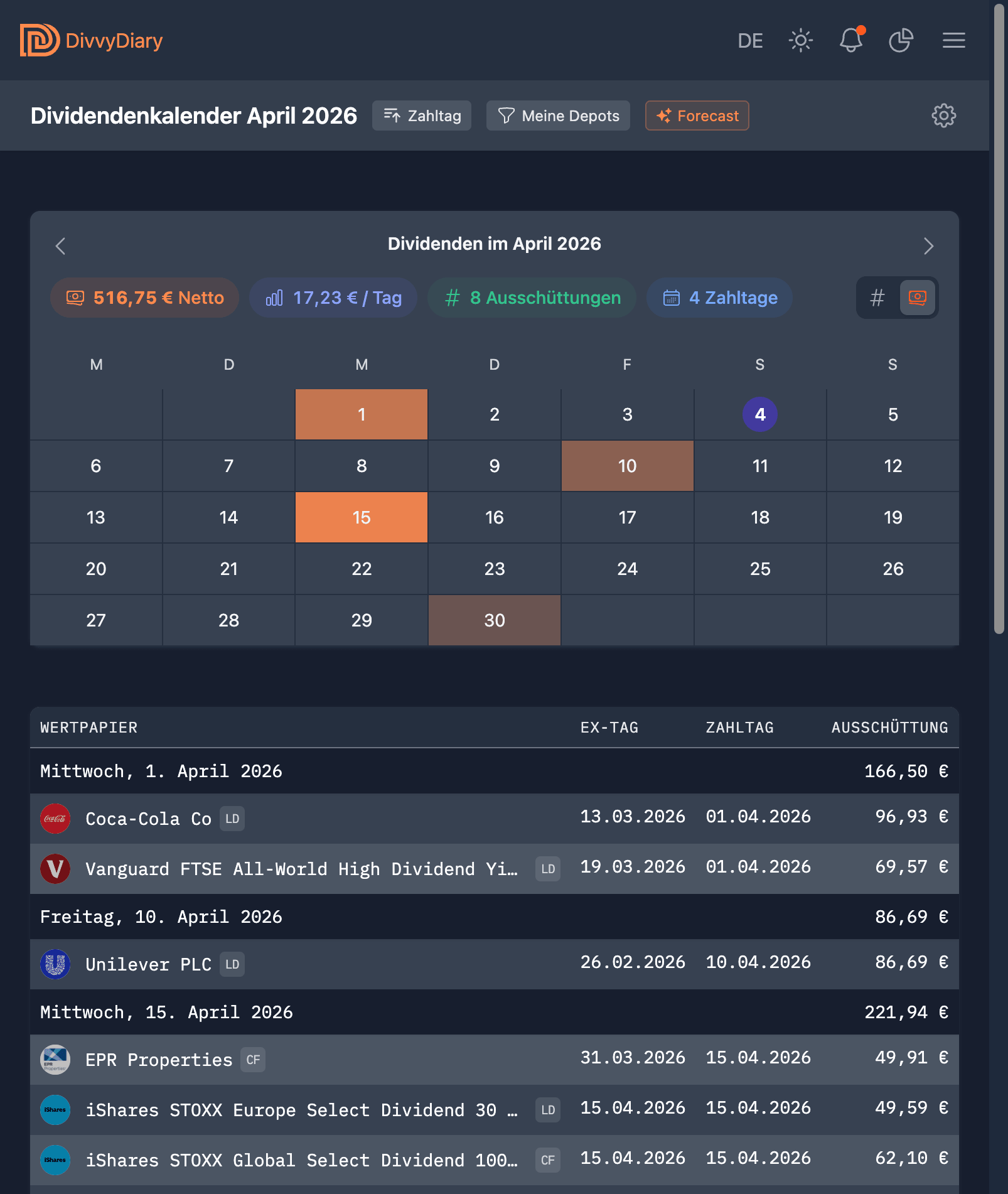This screenshot has height=1194, width=1008.
Task: Click the 8 Ausschüttungen badge
Action: [x=531, y=298]
